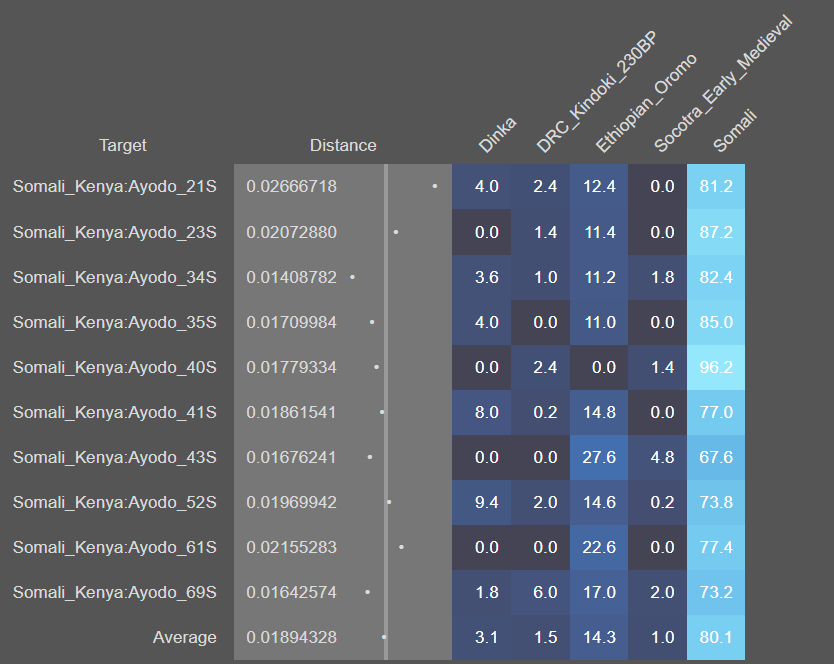Click Somali cell 73.2 for Ayodo_69S

point(716,592)
